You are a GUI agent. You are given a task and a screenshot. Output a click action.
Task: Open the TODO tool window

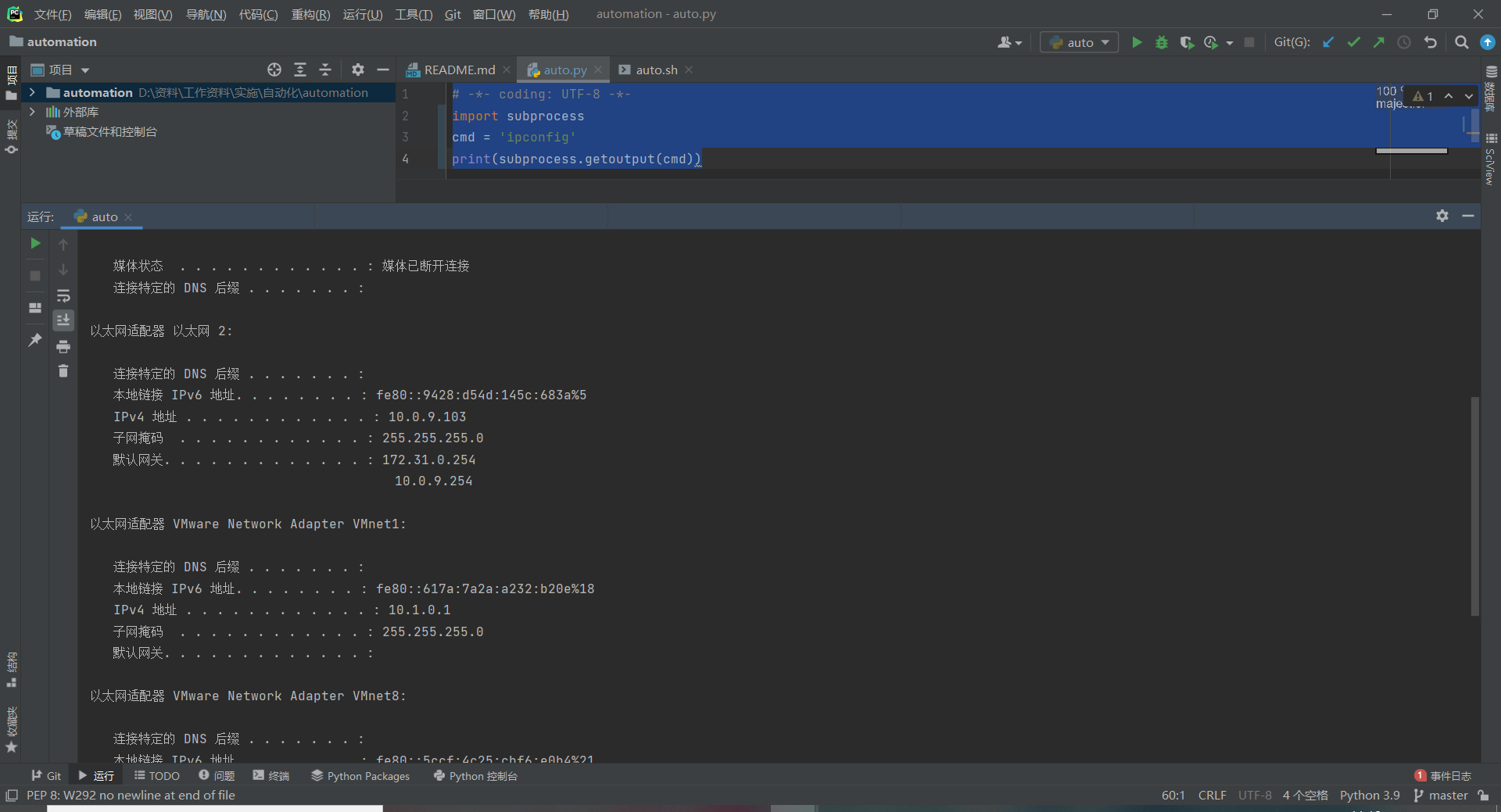pos(157,775)
